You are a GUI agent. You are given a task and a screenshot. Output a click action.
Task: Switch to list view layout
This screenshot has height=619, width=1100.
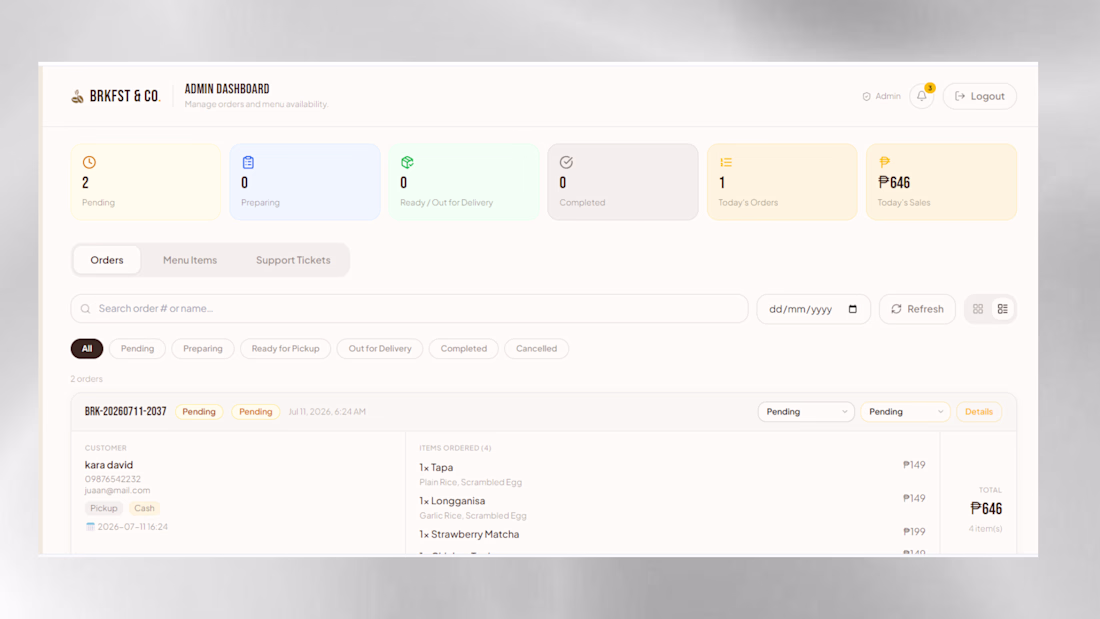1002,309
